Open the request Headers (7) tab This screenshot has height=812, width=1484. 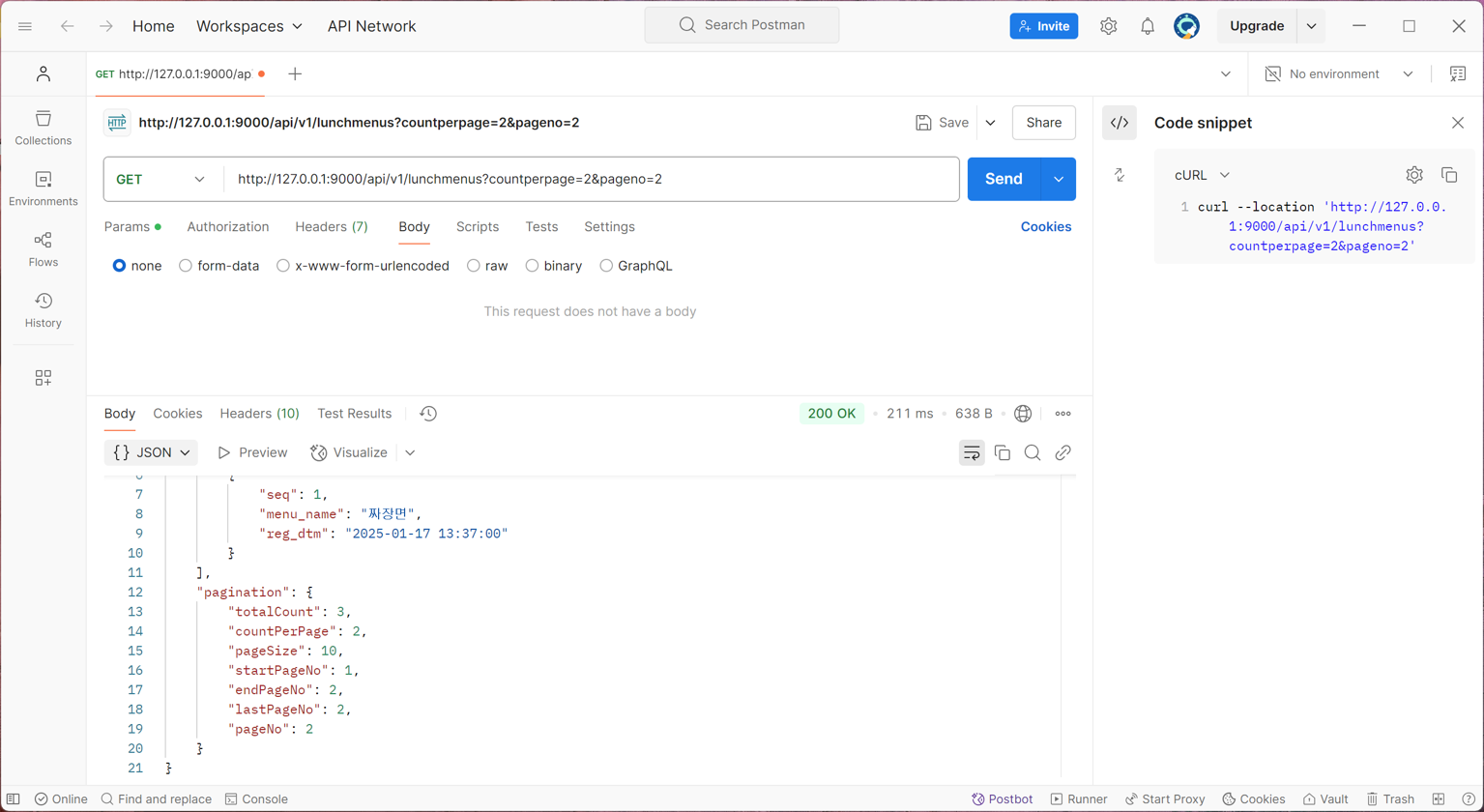tap(332, 226)
